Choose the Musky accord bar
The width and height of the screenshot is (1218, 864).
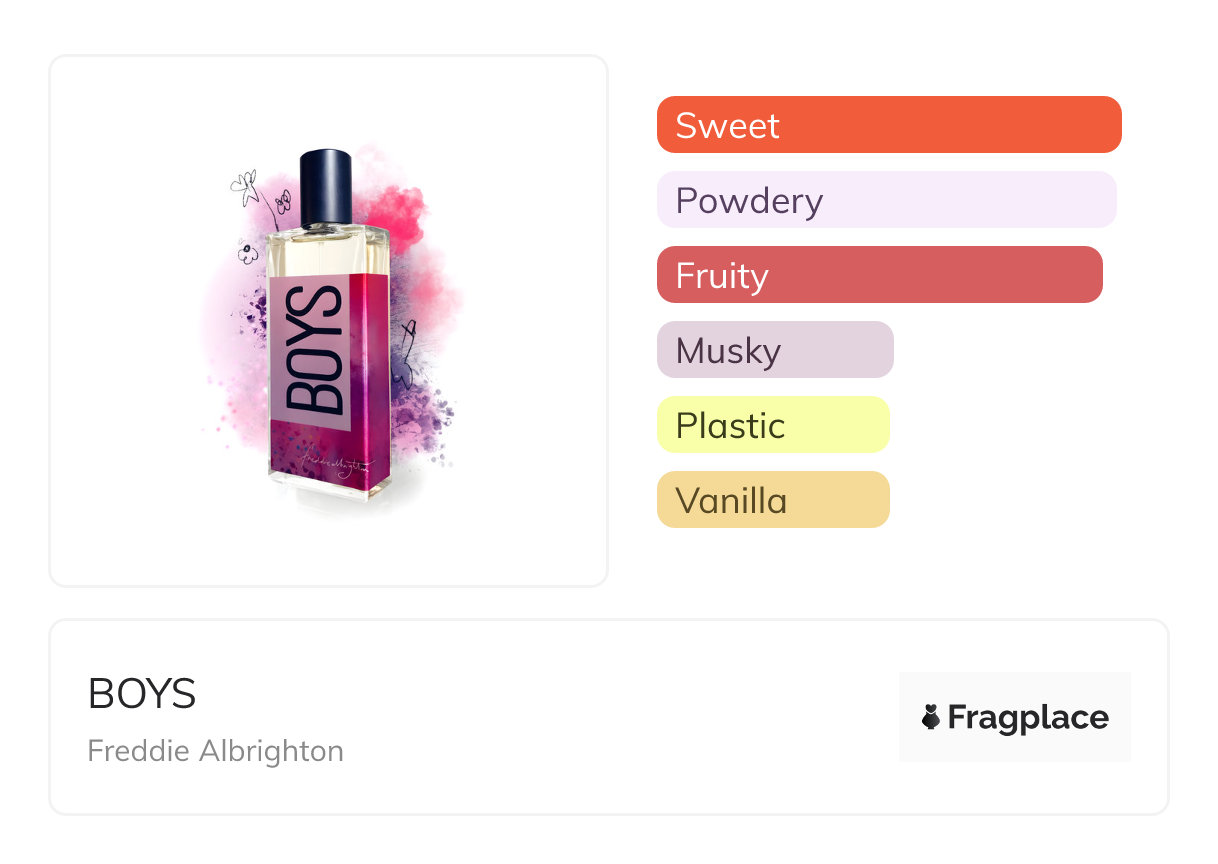click(774, 350)
